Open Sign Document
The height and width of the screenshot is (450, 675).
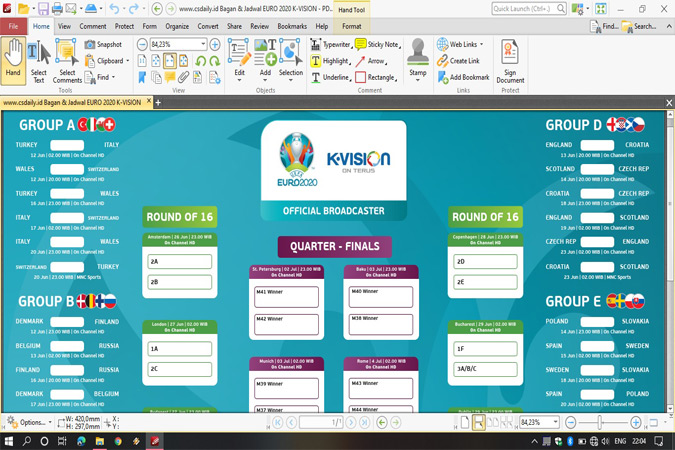click(510, 61)
